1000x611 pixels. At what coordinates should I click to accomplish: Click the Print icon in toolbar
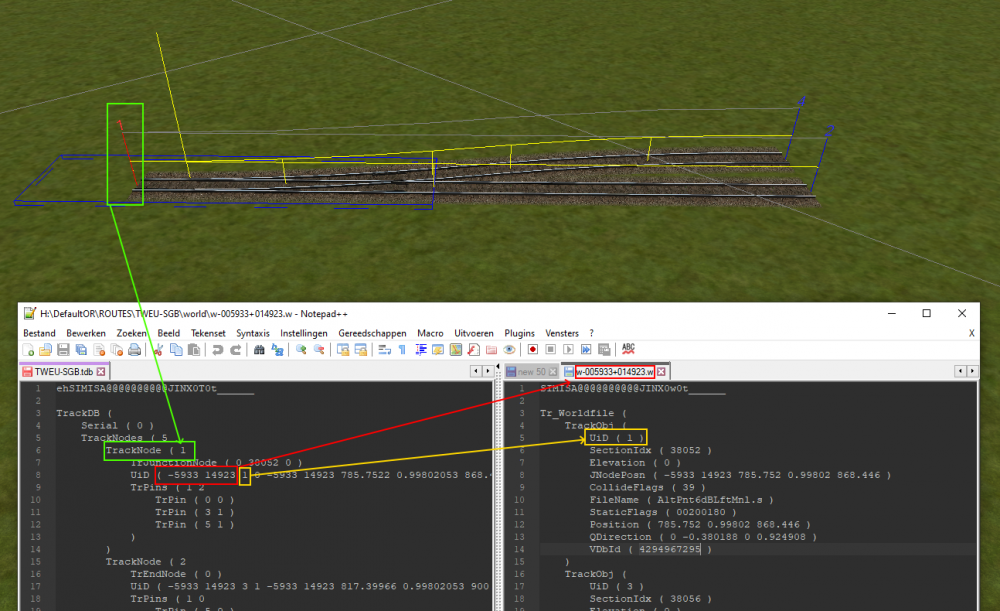point(133,350)
